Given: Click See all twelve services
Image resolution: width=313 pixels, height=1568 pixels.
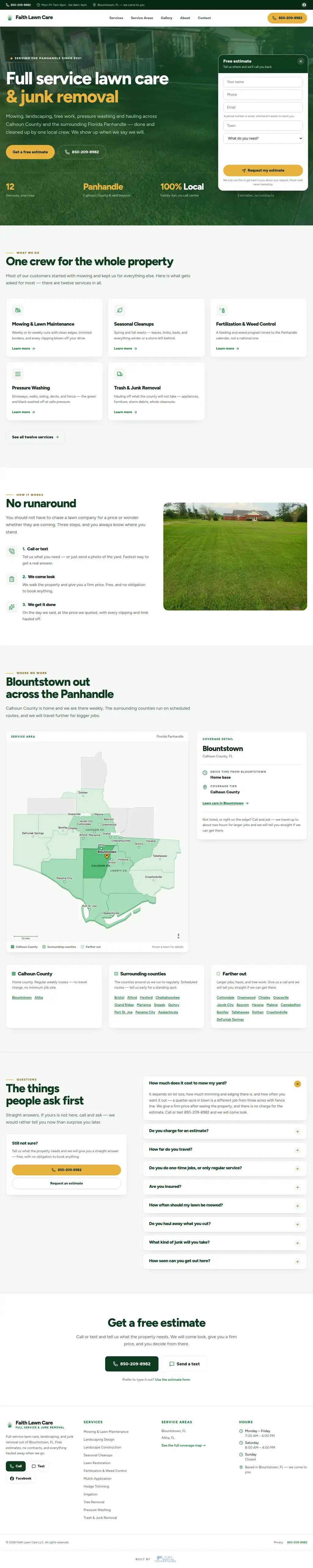Looking at the screenshot, I should [x=35, y=437].
